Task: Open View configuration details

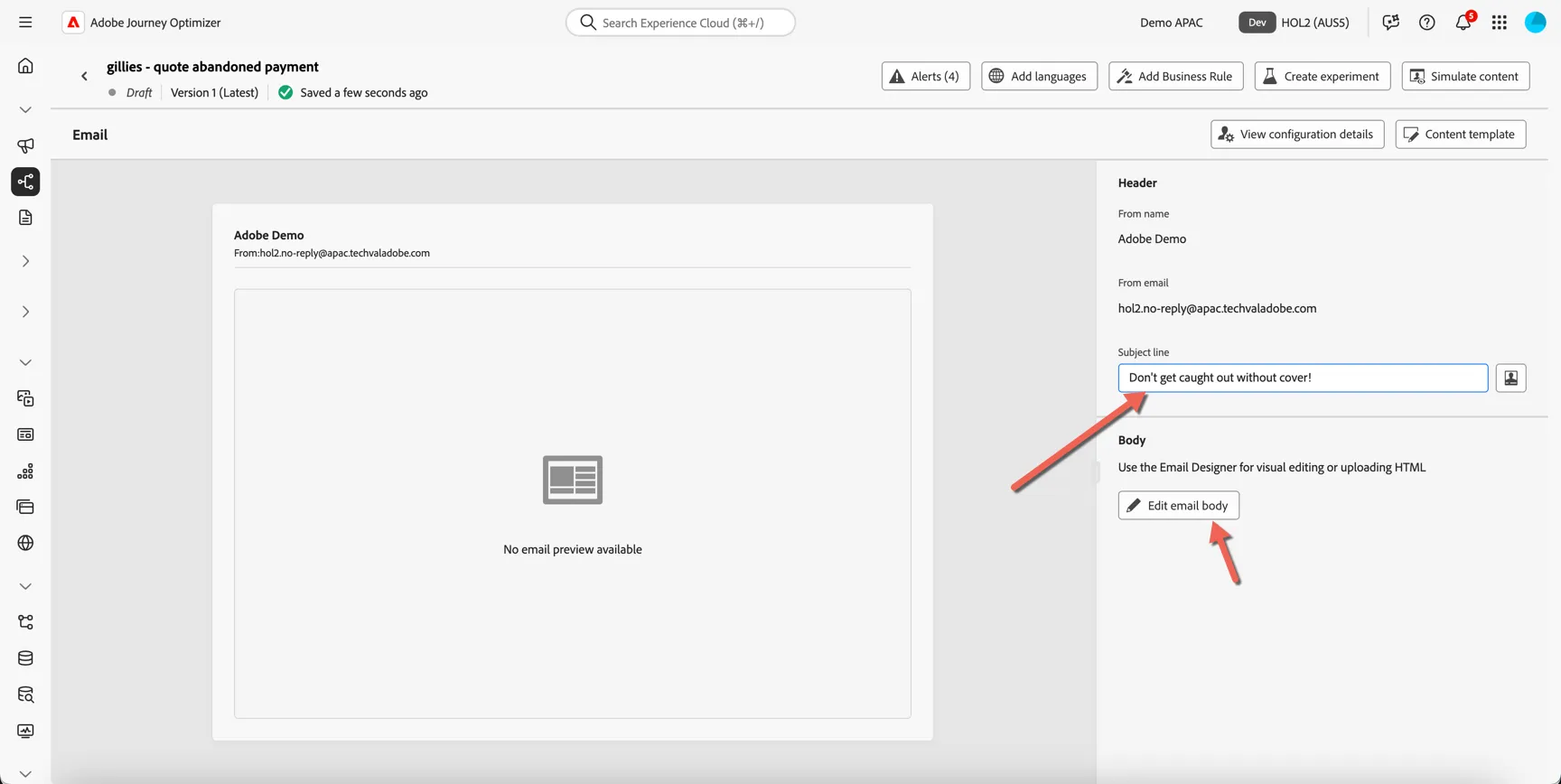Action: pos(1297,134)
